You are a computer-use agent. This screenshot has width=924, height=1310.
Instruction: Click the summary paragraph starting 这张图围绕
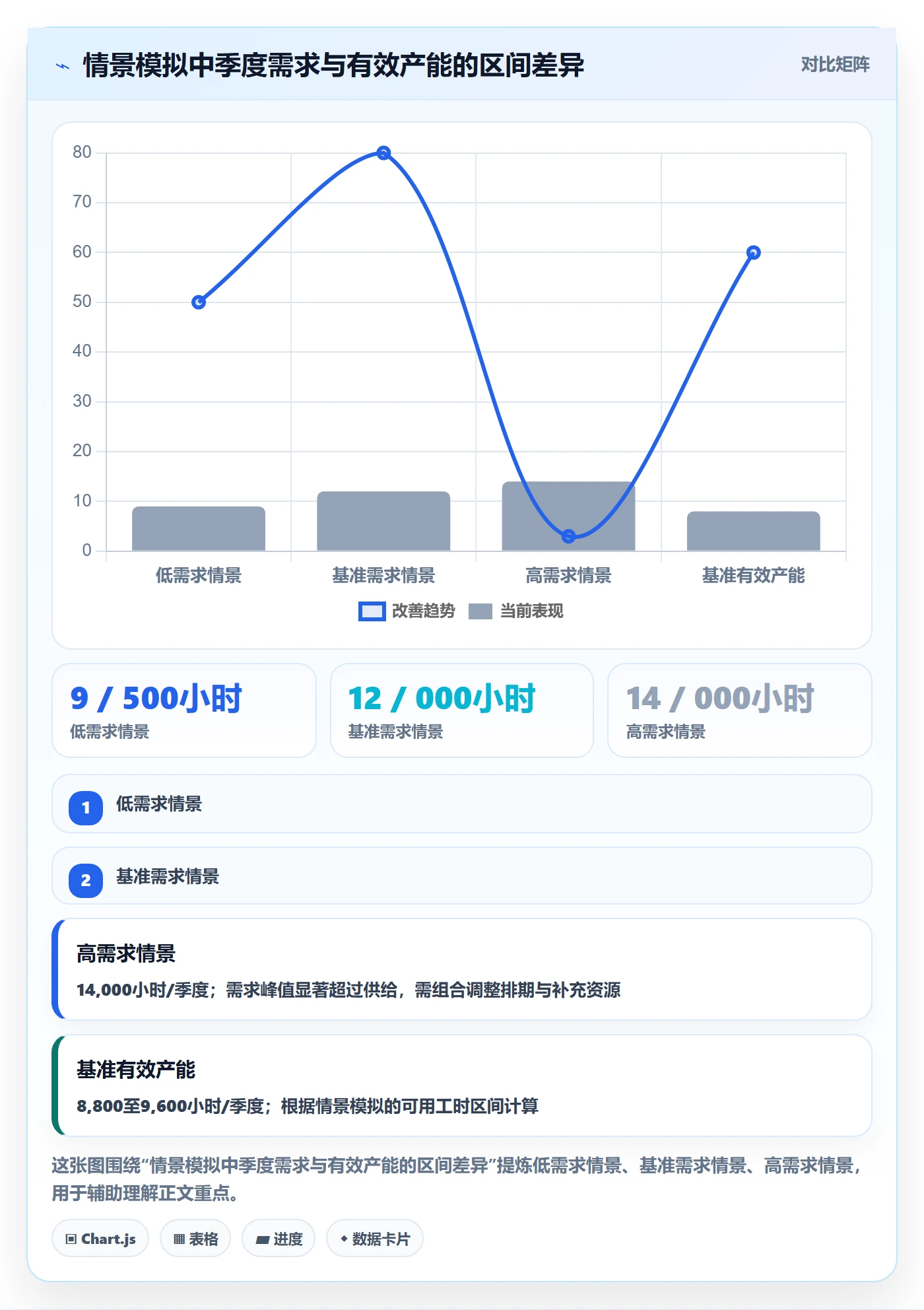(457, 1179)
